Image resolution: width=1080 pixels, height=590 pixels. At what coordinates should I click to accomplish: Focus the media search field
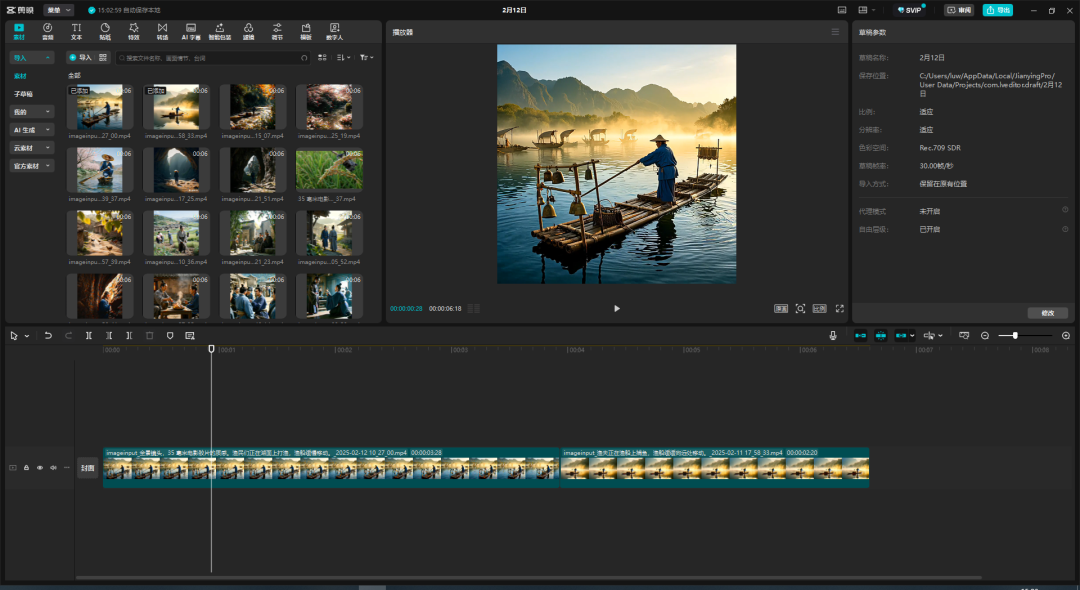pos(213,58)
